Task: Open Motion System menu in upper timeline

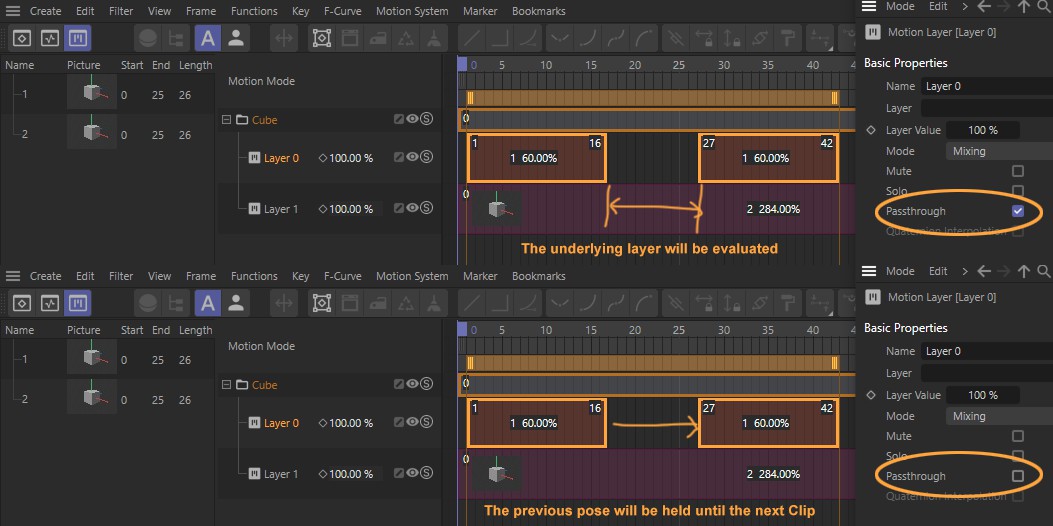Action: [412, 11]
